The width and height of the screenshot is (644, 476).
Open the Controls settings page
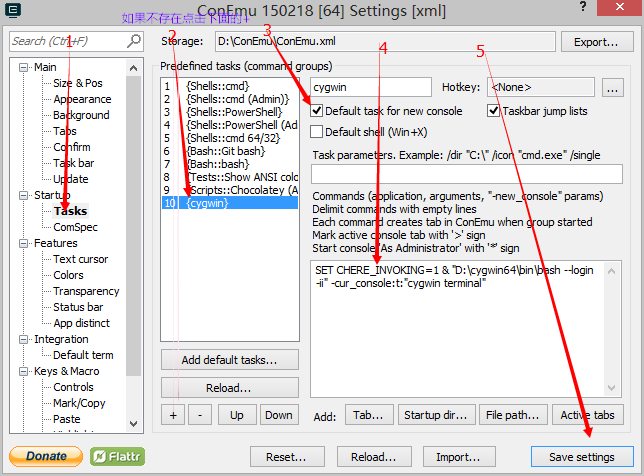point(74,388)
